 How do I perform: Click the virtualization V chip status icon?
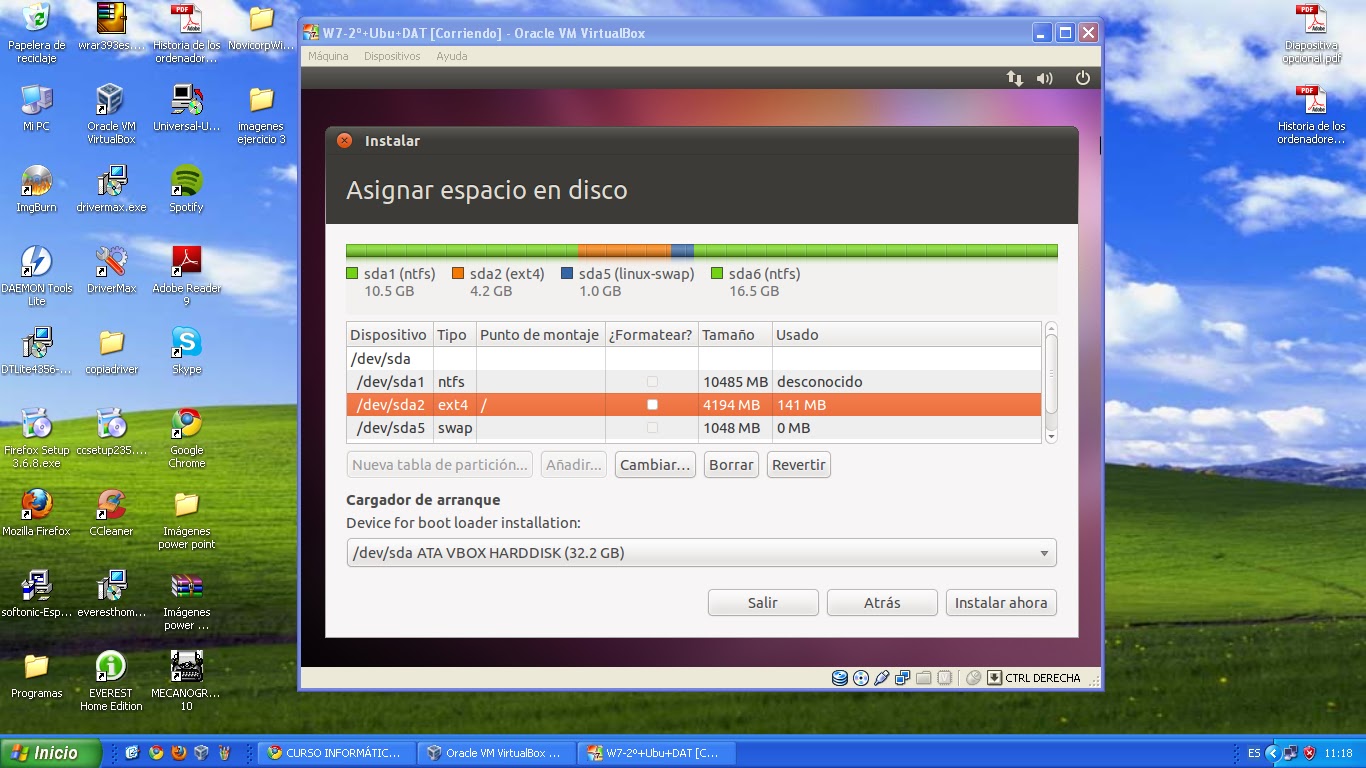pos(943,678)
